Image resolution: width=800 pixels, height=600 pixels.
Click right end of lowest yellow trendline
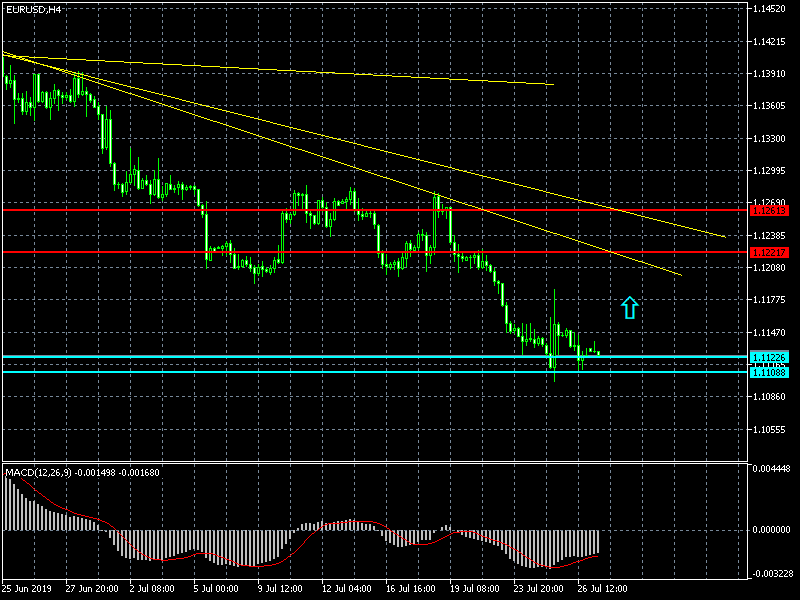click(x=680, y=274)
